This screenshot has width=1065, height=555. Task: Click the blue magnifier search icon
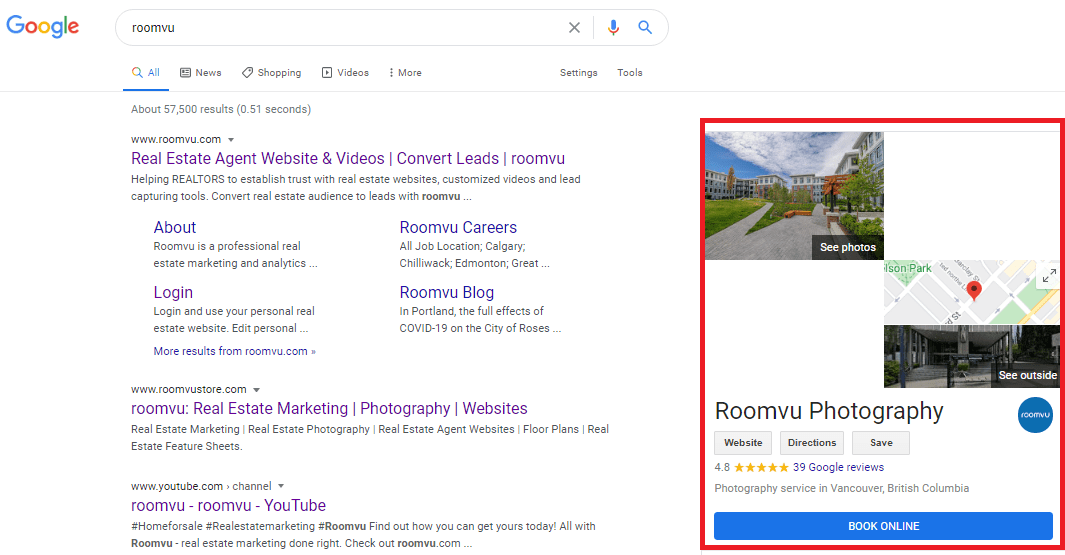point(645,28)
